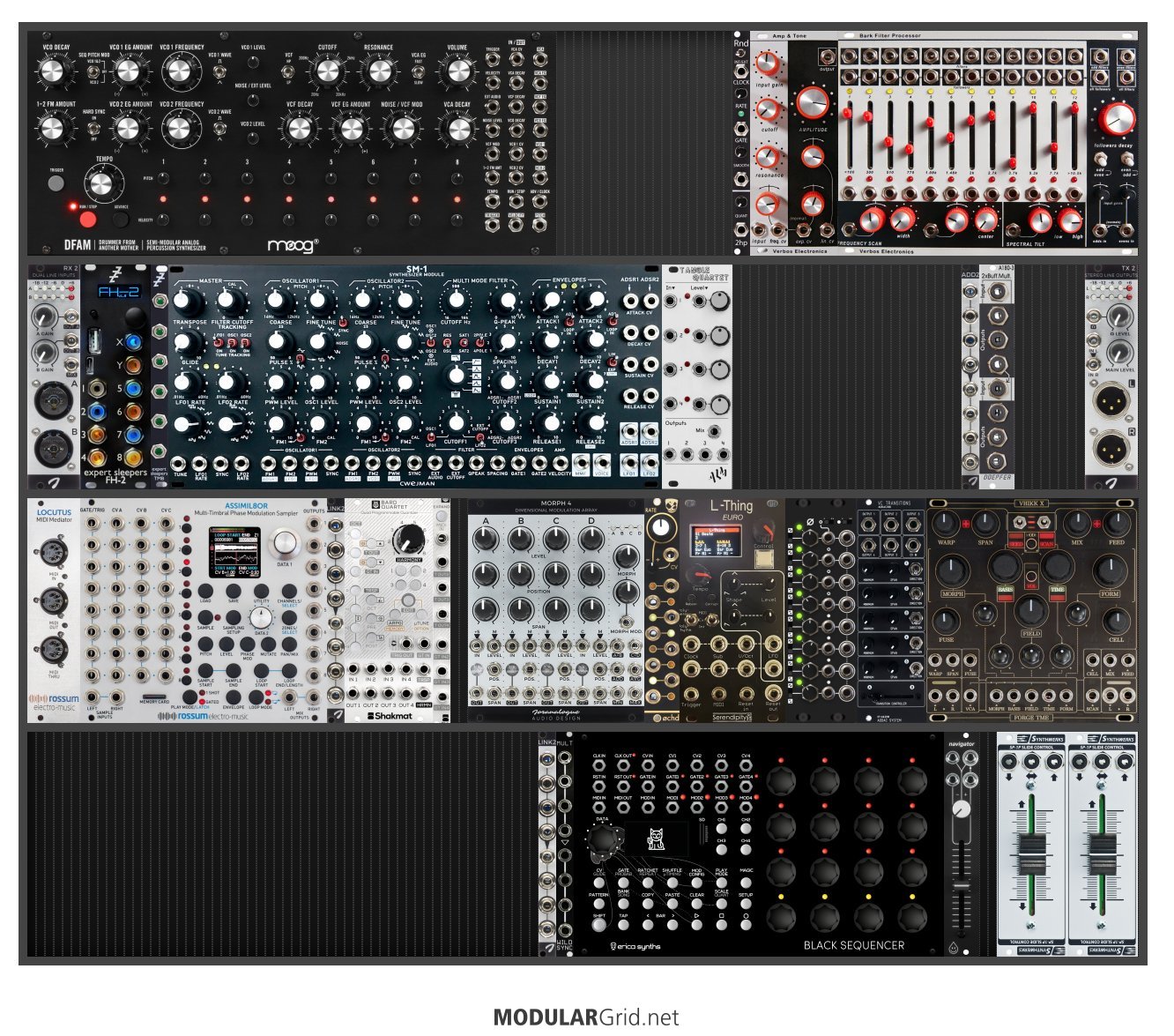Click the bar forward arrow on Black Sequencer
The width and height of the screenshot is (1174, 1036).
[x=672, y=927]
